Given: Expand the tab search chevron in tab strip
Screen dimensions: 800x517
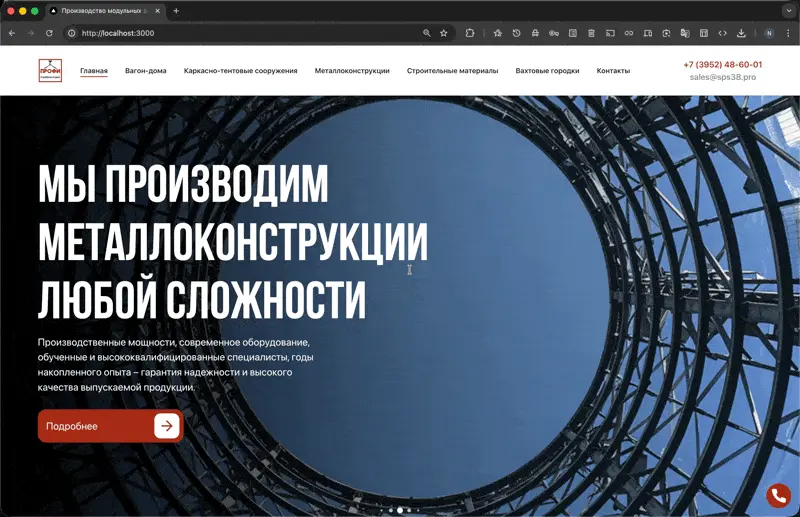Looking at the screenshot, I should [789, 11].
